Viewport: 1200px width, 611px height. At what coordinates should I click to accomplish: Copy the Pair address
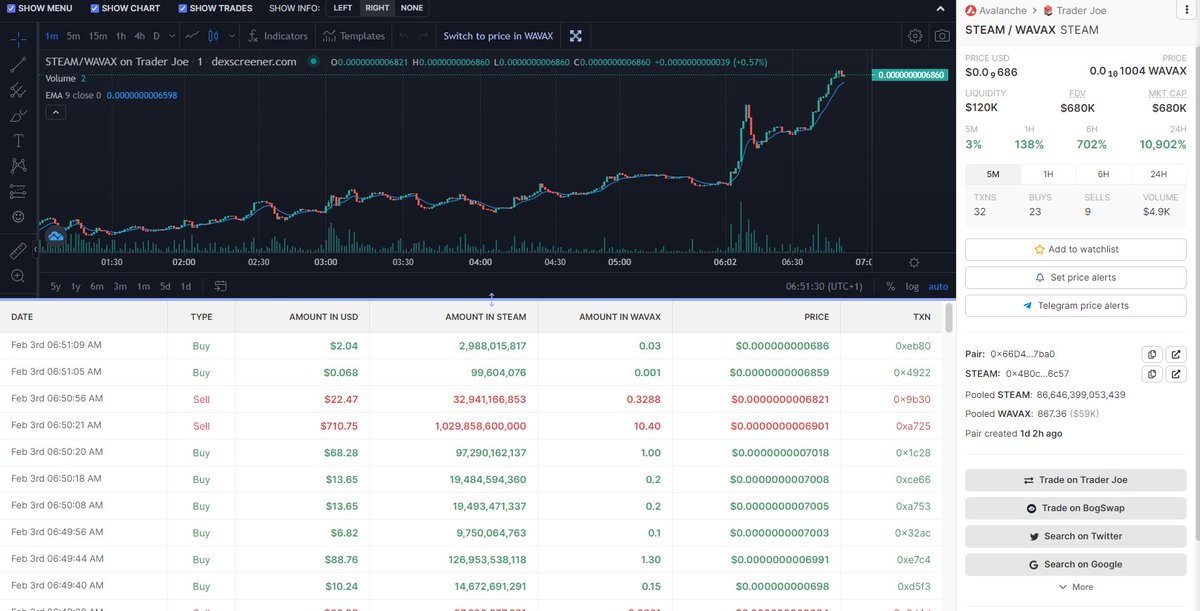tap(1151, 354)
